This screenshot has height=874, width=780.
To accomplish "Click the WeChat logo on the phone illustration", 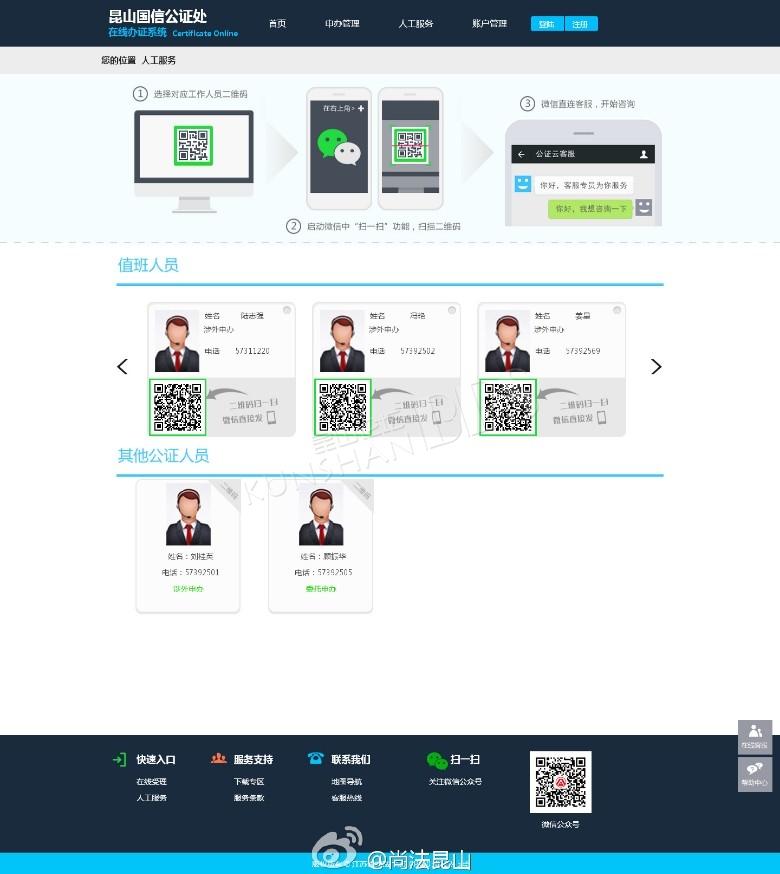I will (339, 147).
